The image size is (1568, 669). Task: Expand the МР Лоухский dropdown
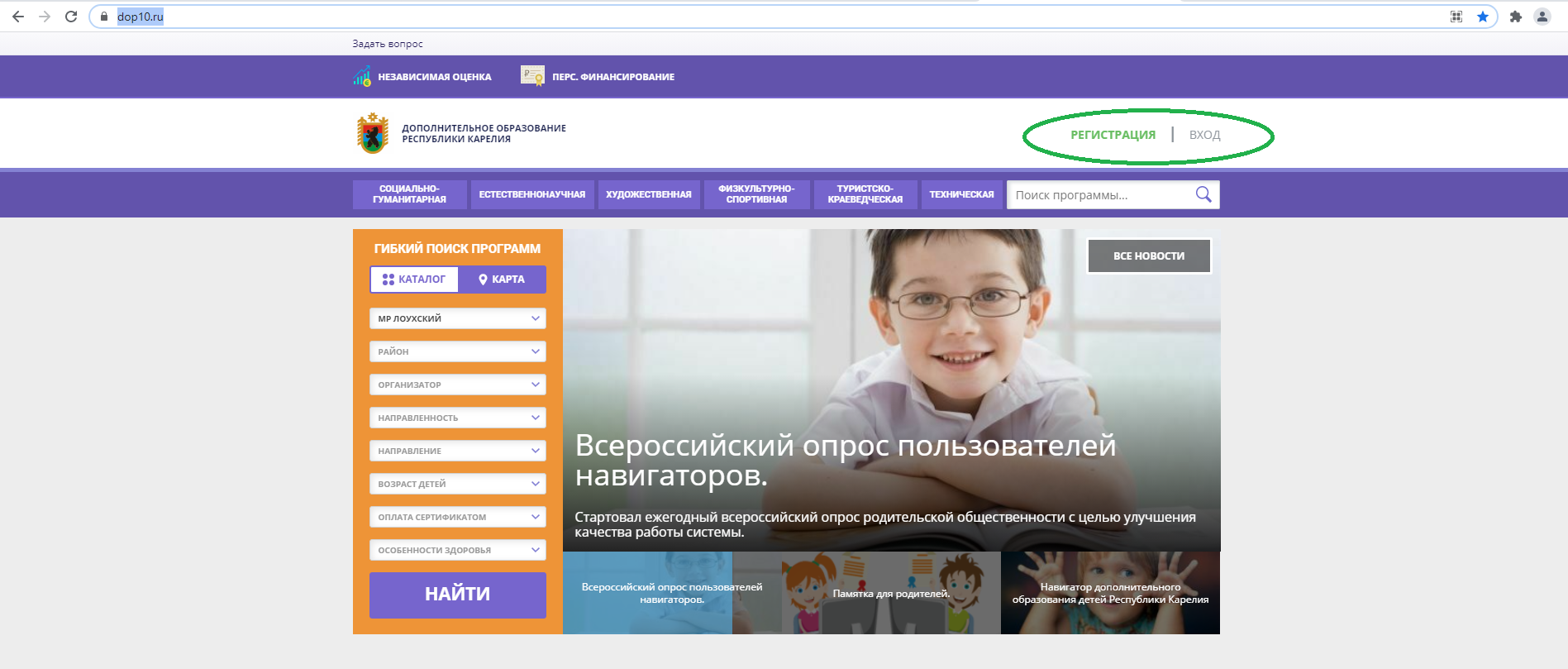point(458,318)
